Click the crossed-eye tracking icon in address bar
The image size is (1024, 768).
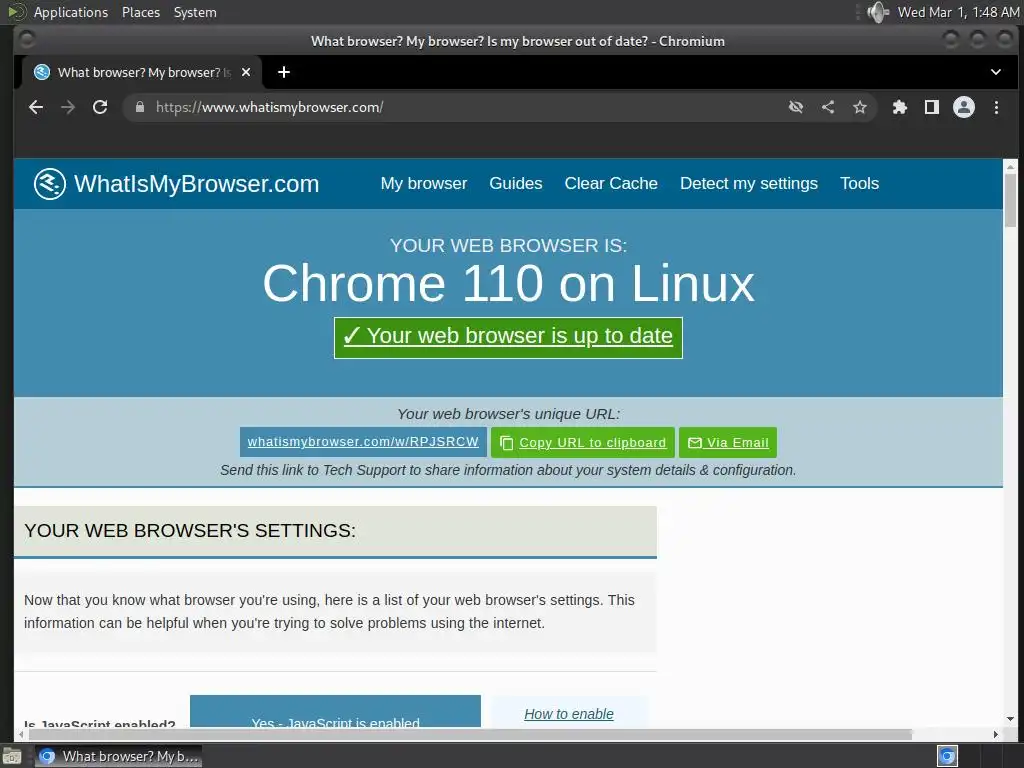795,107
